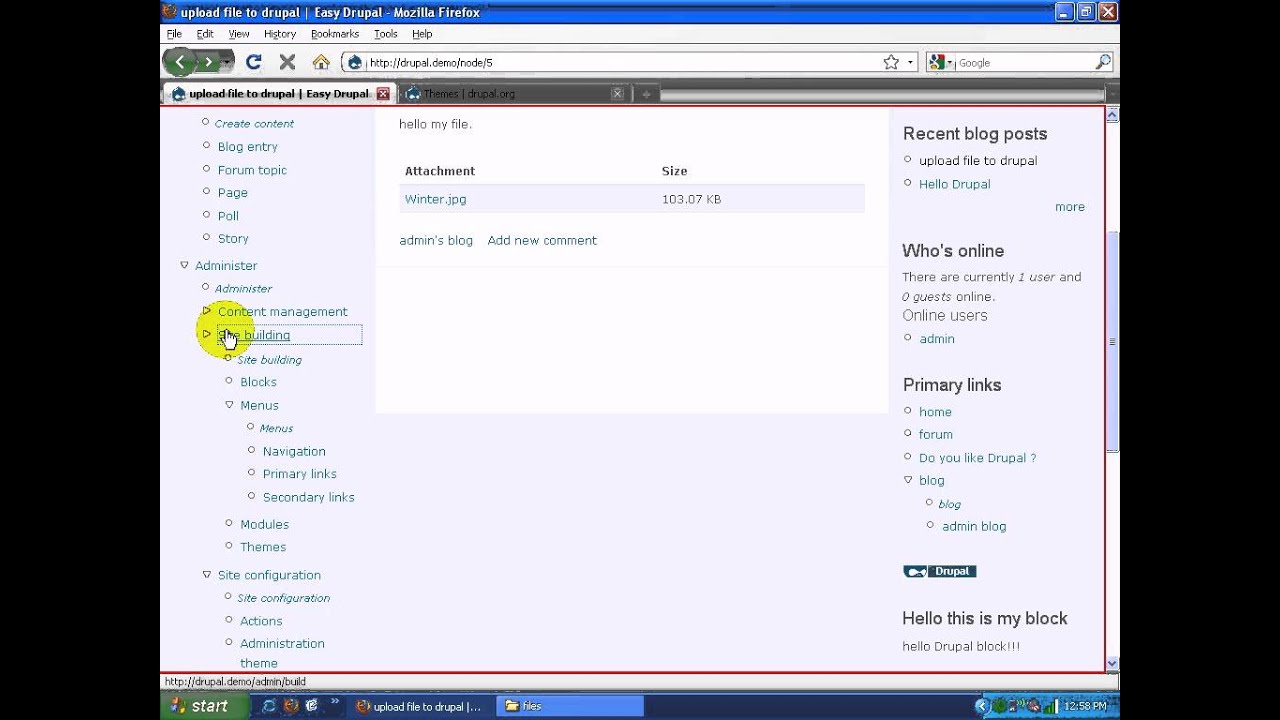
Task: Open the Primary links menu item
Action: click(299, 474)
